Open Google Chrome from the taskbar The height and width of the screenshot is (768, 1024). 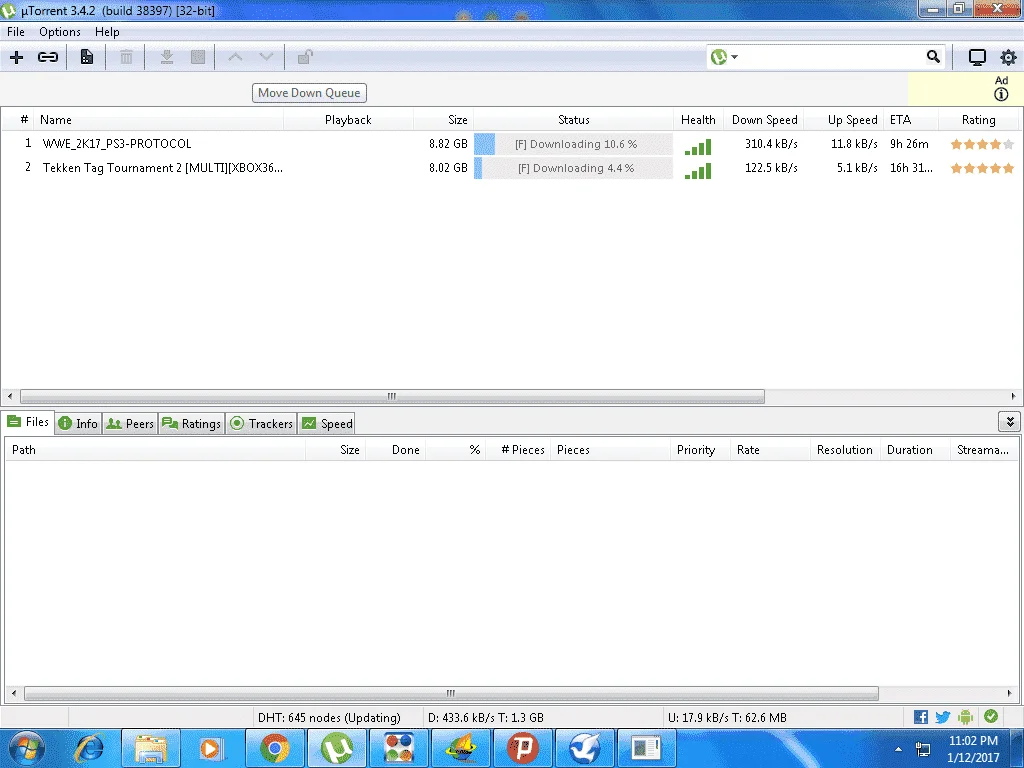(275, 748)
